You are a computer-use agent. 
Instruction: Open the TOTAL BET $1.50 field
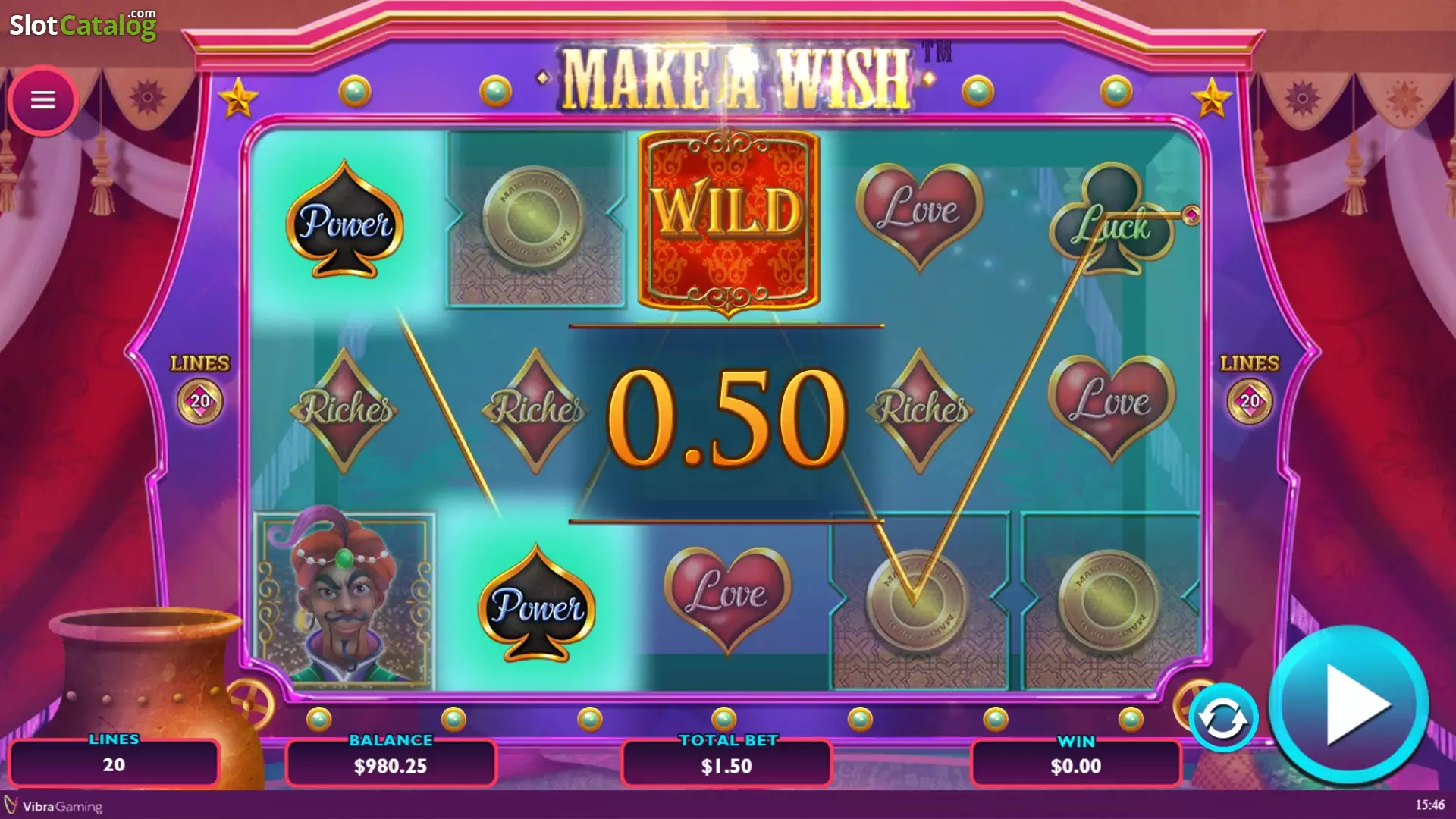(726, 764)
